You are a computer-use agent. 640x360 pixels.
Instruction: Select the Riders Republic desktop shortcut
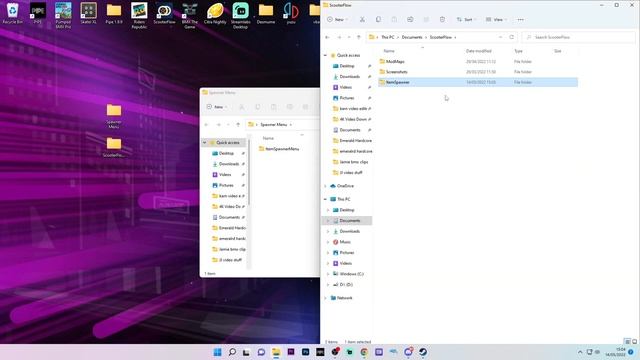[x=139, y=16]
